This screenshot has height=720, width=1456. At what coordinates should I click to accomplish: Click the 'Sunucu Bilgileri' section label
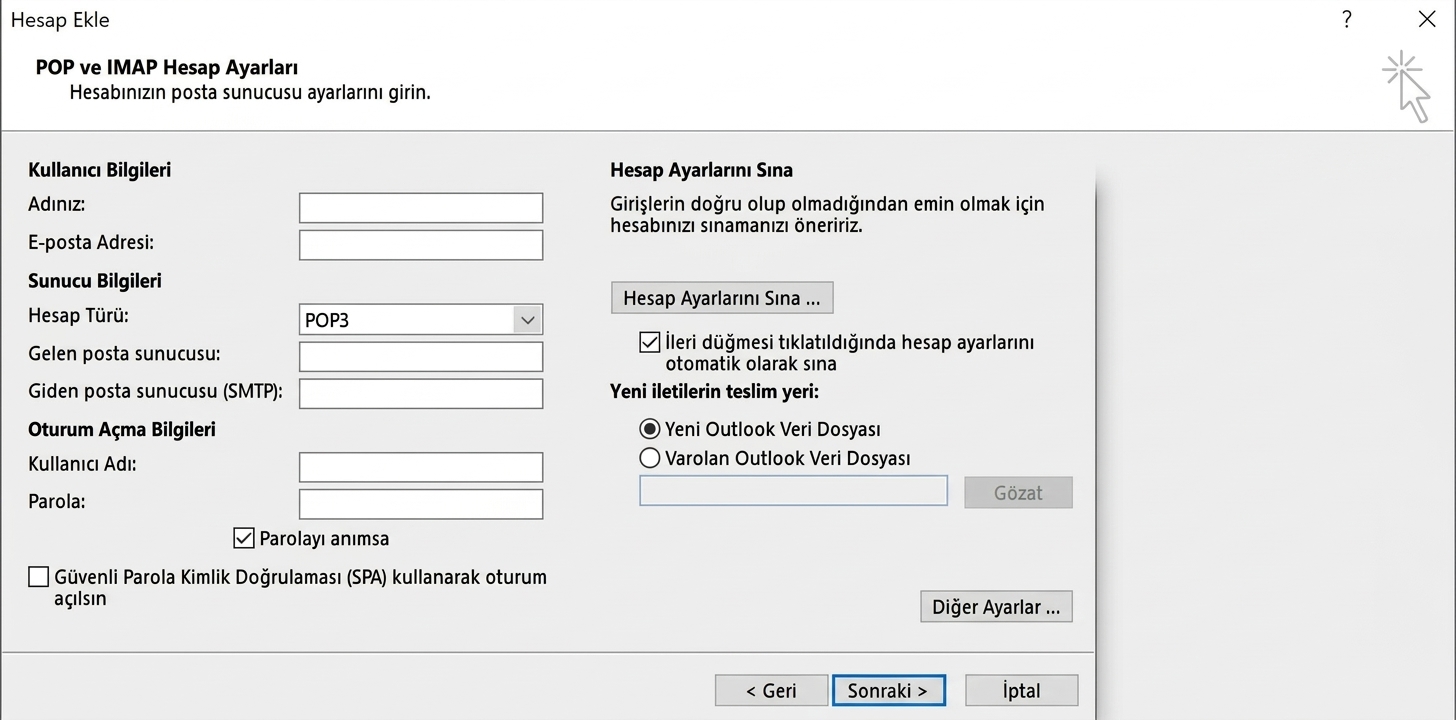[95, 281]
